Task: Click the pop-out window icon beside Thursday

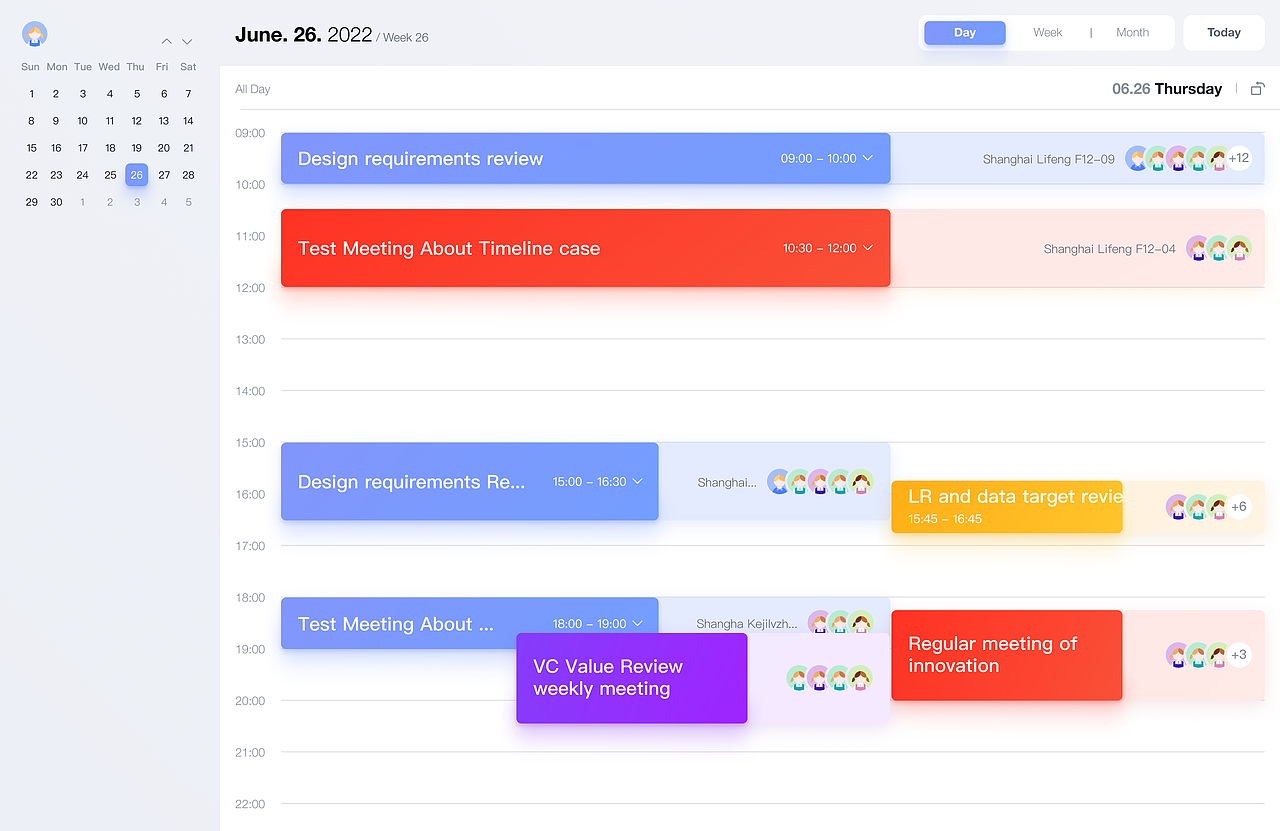Action: point(1258,89)
